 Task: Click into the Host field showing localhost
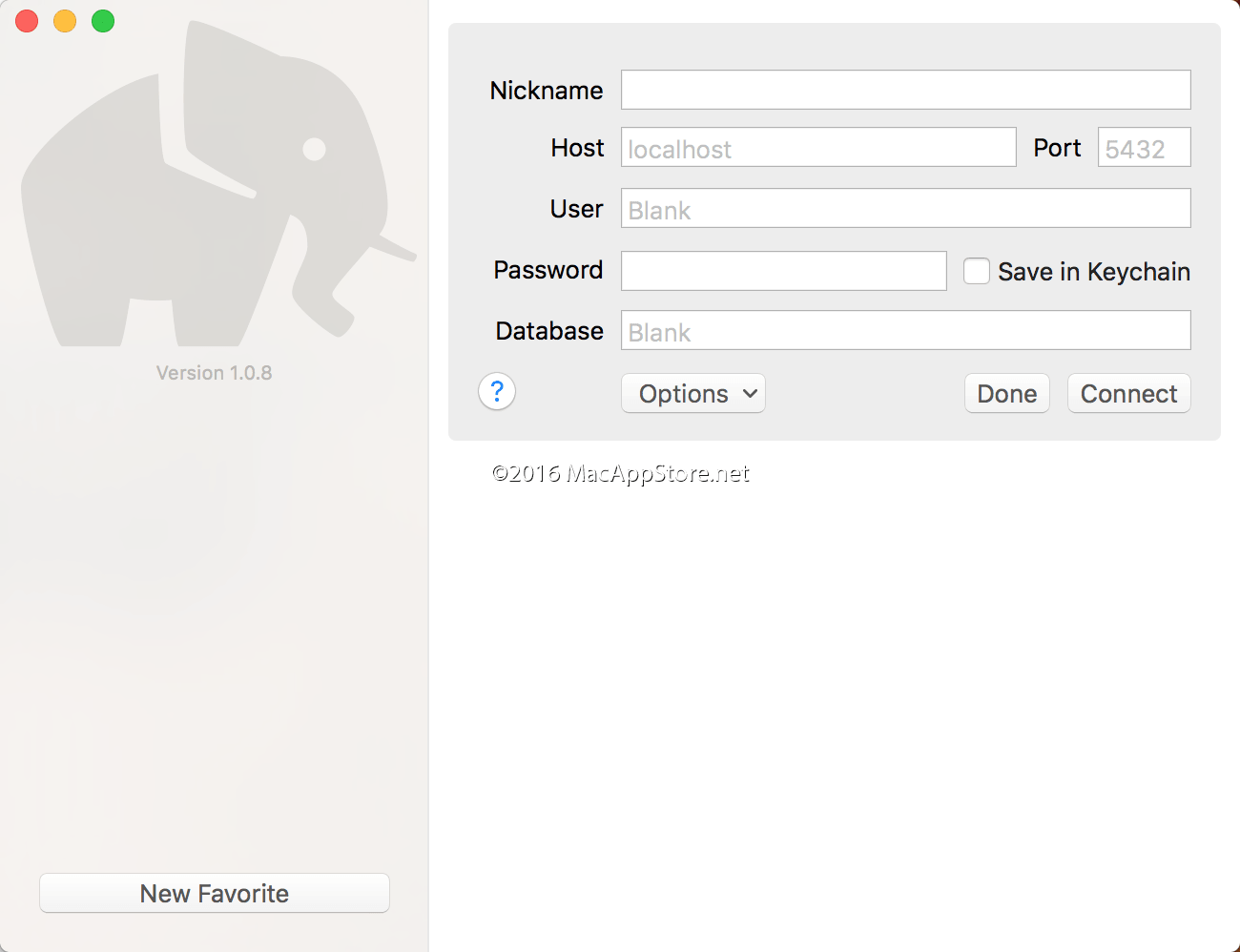818,148
